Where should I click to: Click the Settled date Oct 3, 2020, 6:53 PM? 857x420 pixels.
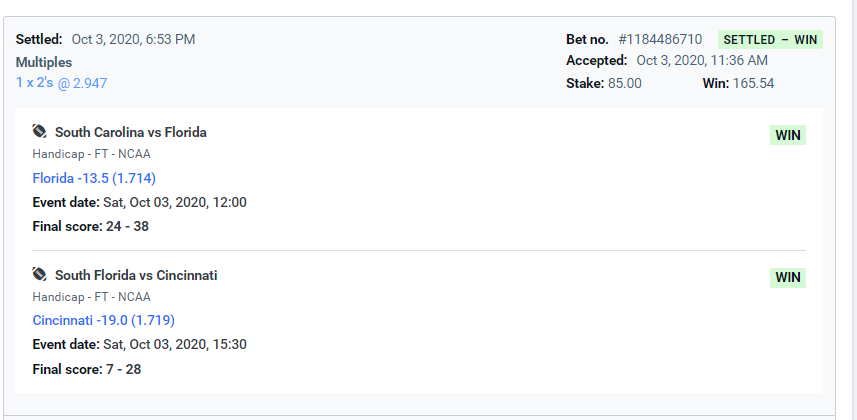click(133, 39)
